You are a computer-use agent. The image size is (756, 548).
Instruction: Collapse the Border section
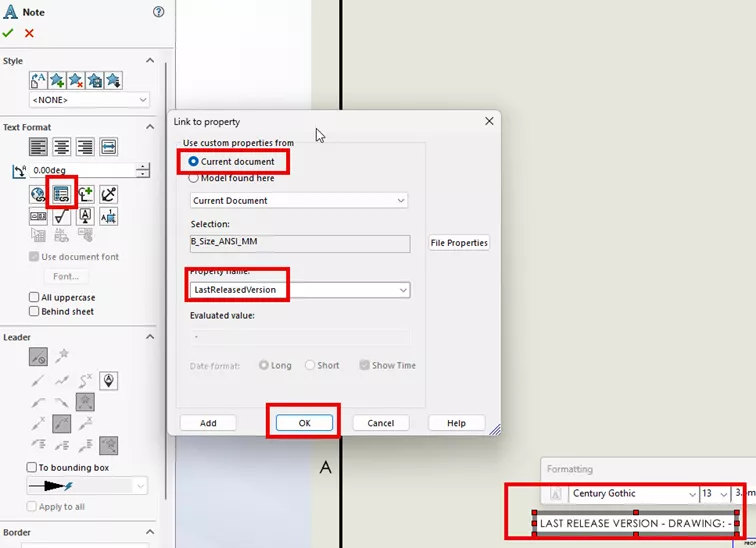pyautogui.click(x=150, y=532)
